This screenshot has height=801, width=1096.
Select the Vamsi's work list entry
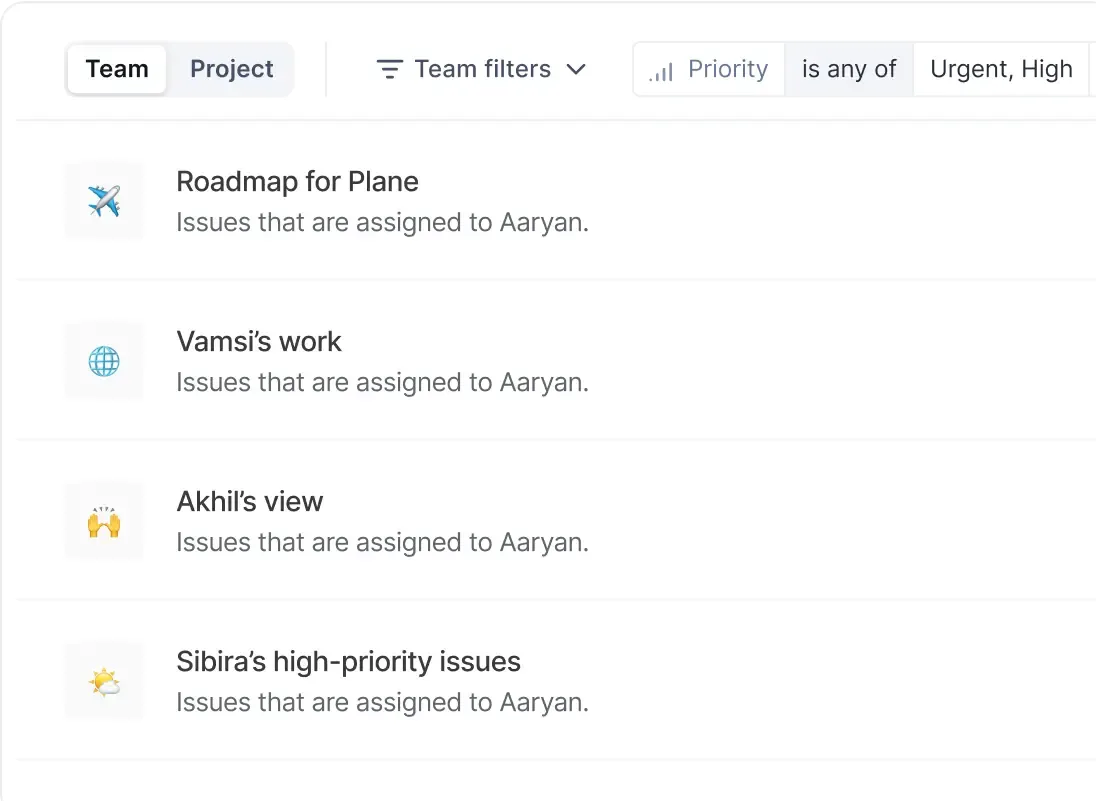259,341
